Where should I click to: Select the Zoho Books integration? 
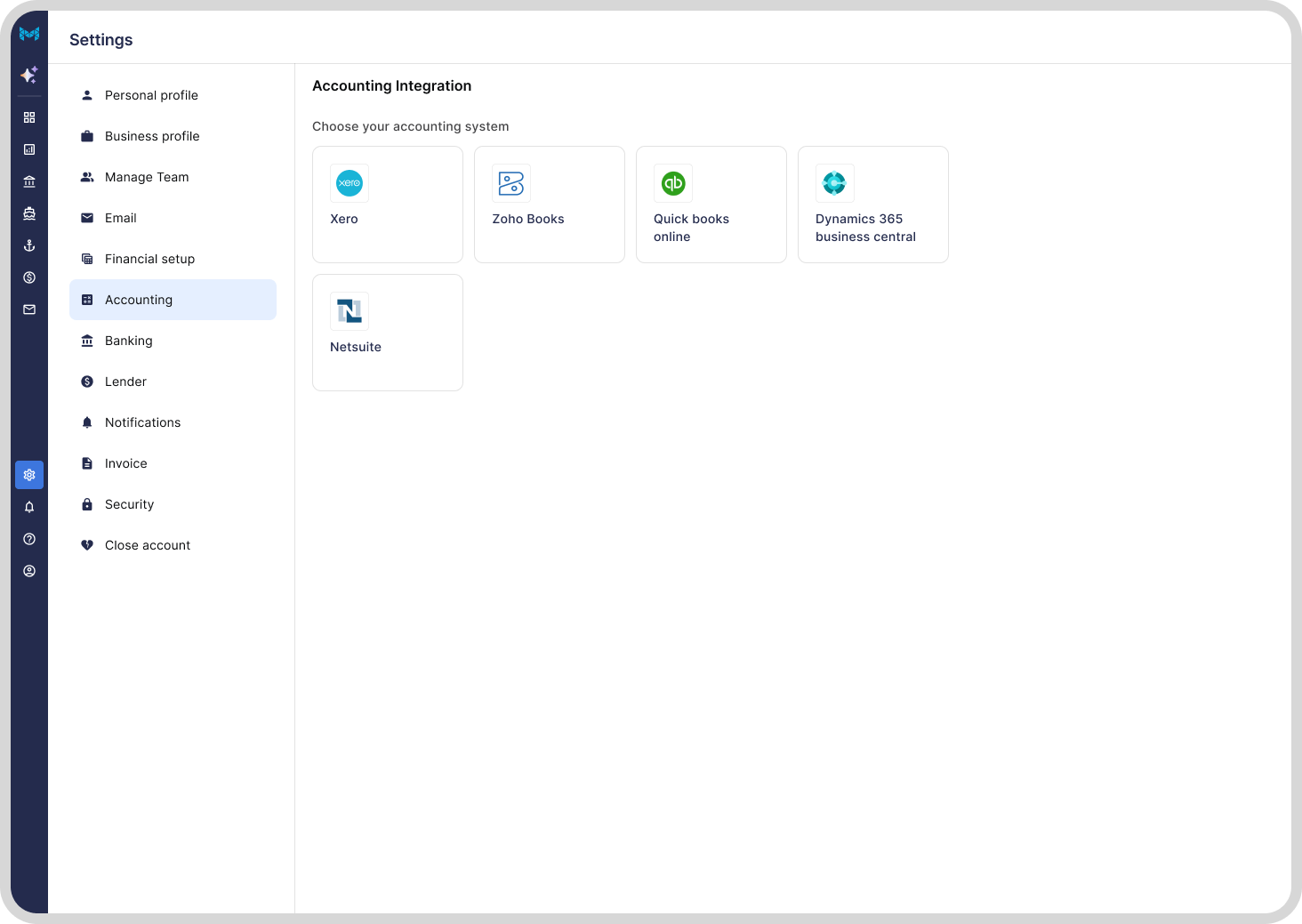pyautogui.click(x=549, y=204)
